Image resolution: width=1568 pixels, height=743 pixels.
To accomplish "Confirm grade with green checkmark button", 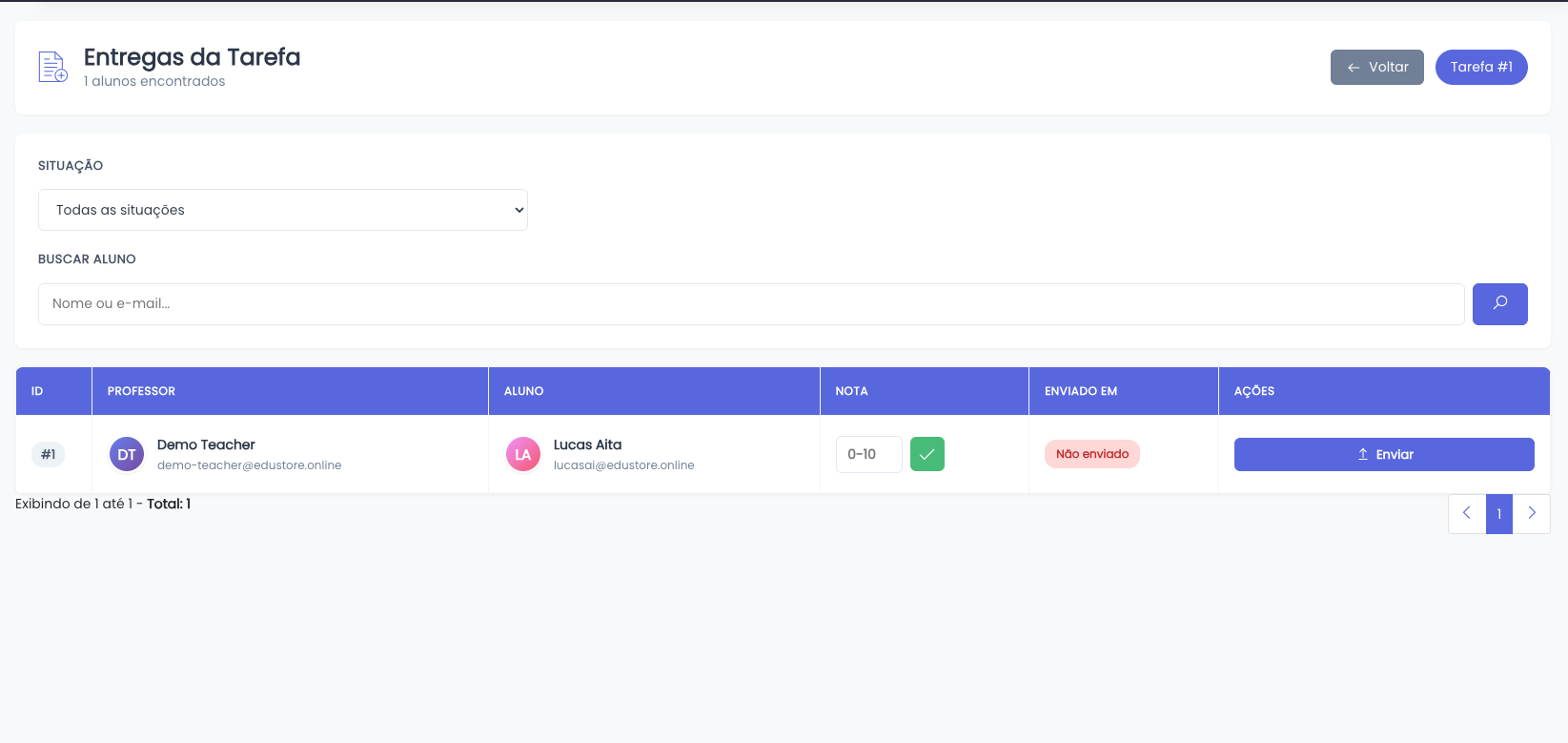I will [x=927, y=454].
